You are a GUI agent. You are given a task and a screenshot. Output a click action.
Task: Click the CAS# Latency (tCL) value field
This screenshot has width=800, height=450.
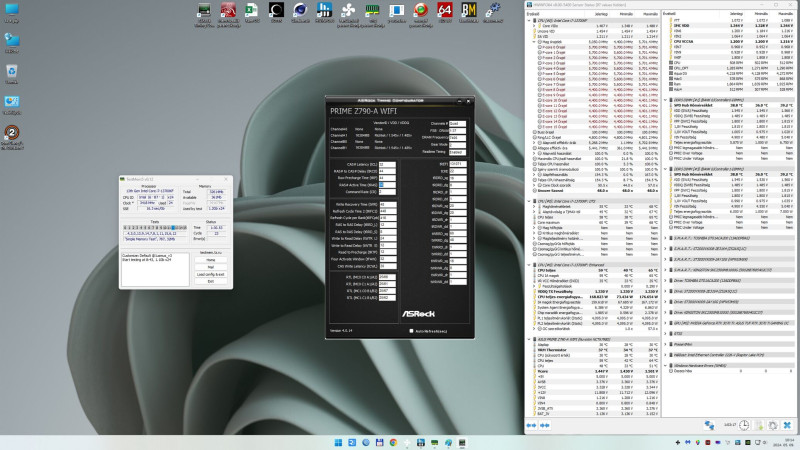[387, 164]
